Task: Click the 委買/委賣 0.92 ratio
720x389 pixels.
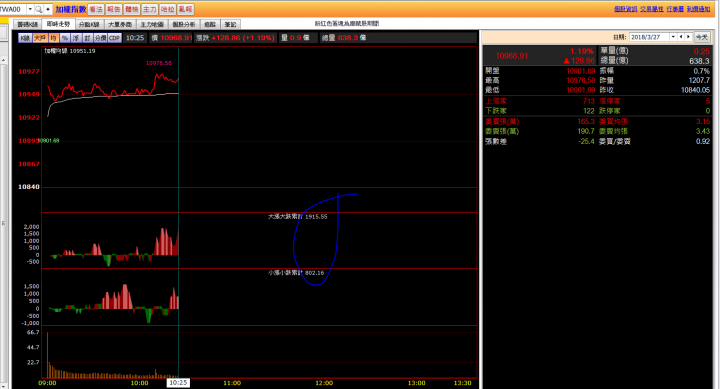Action: [x=703, y=141]
